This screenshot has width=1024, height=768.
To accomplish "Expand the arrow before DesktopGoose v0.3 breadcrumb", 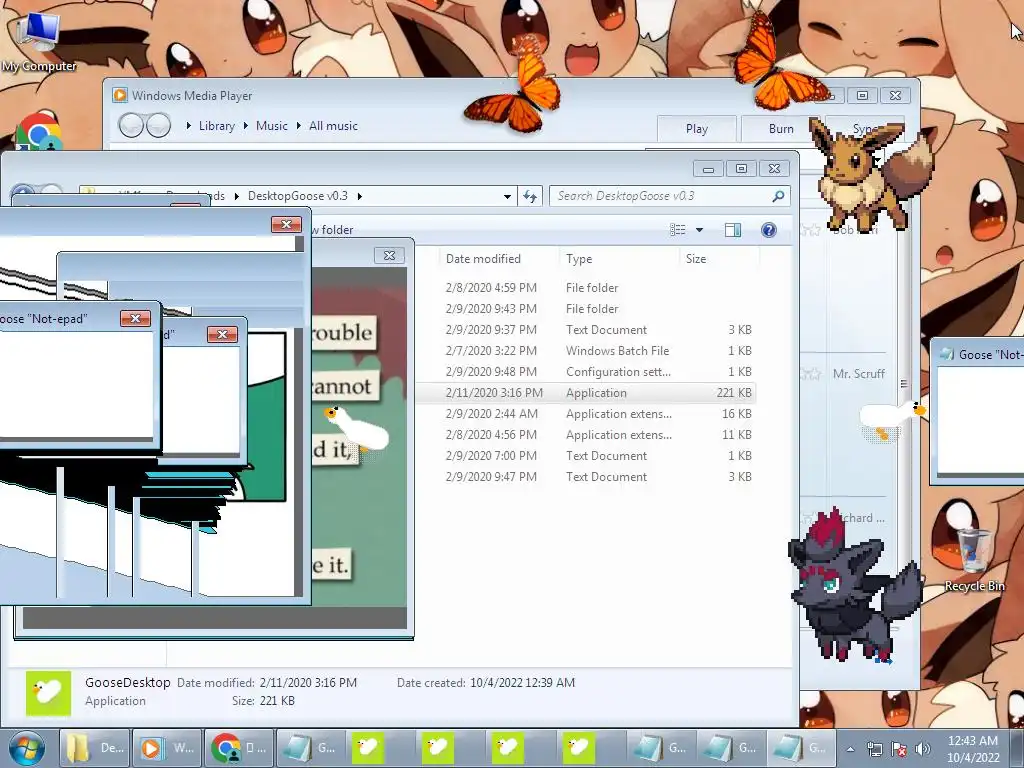I will click(236, 196).
